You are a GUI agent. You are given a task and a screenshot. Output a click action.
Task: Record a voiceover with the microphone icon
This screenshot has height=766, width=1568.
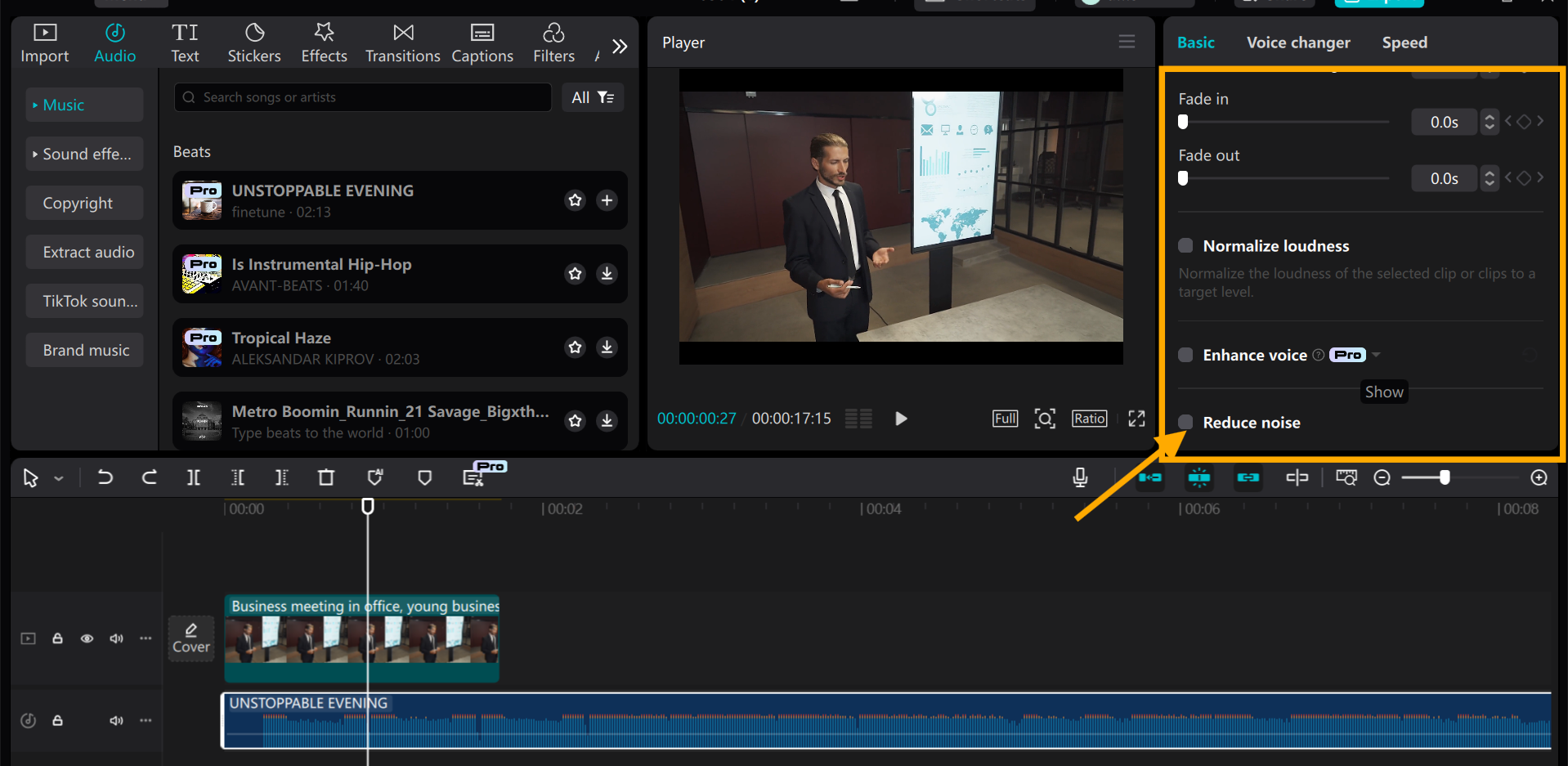click(1080, 477)
